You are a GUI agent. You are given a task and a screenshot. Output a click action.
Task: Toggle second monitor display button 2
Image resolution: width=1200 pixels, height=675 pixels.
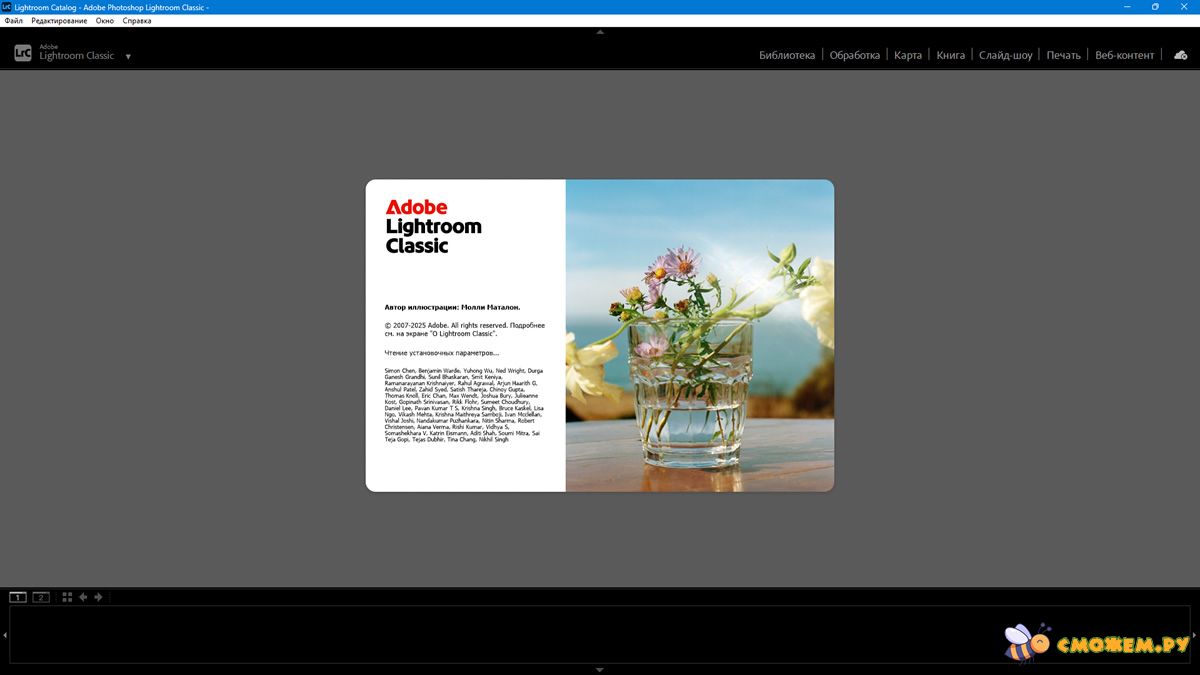coord(41,597)
